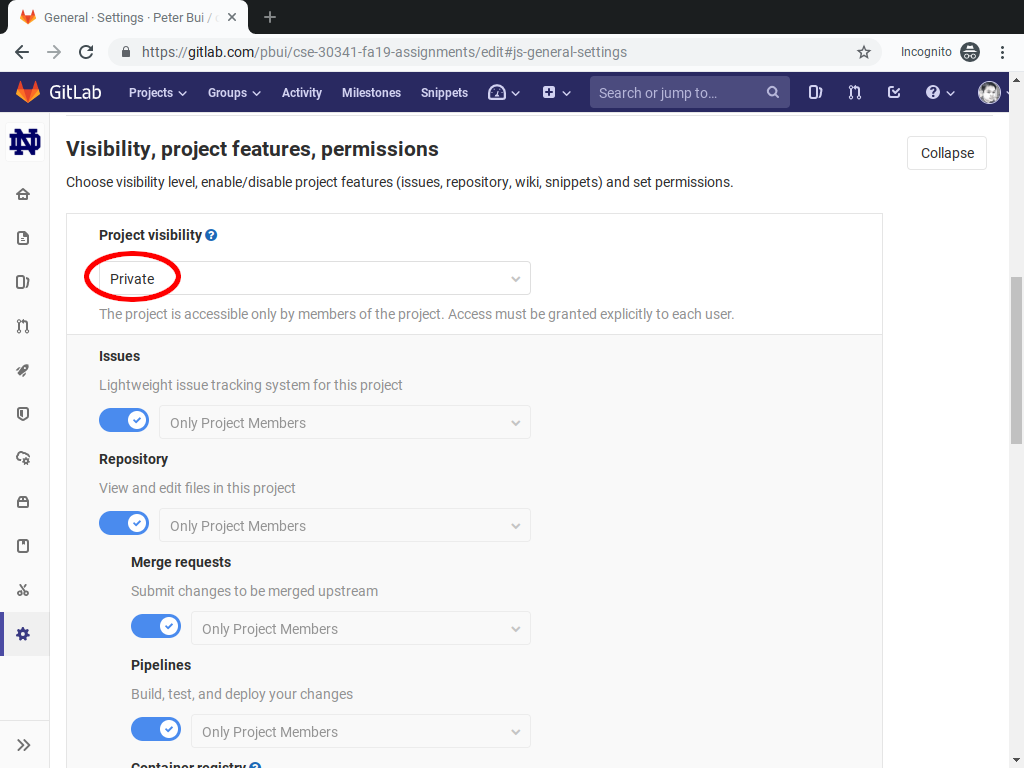Open the Milestones nav item

pos(371,93)
